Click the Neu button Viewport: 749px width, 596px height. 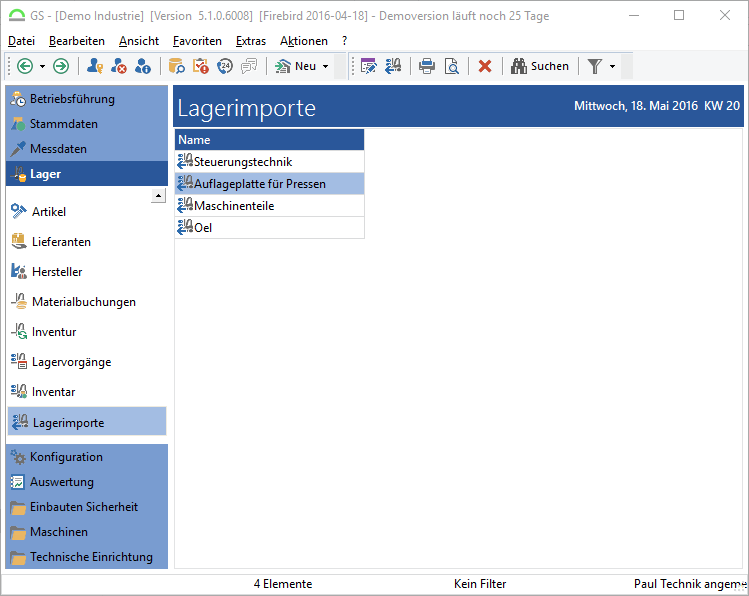point(296,66)
